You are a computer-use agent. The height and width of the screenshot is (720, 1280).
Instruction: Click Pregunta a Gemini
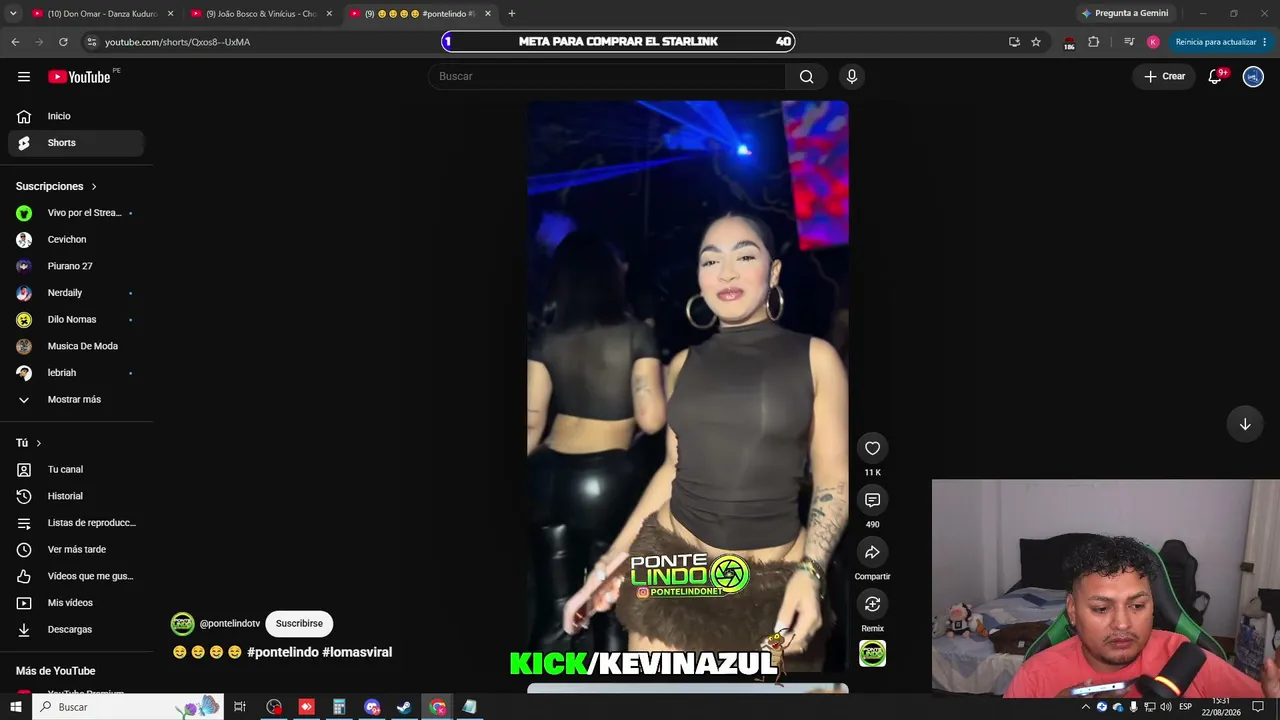1125,14
